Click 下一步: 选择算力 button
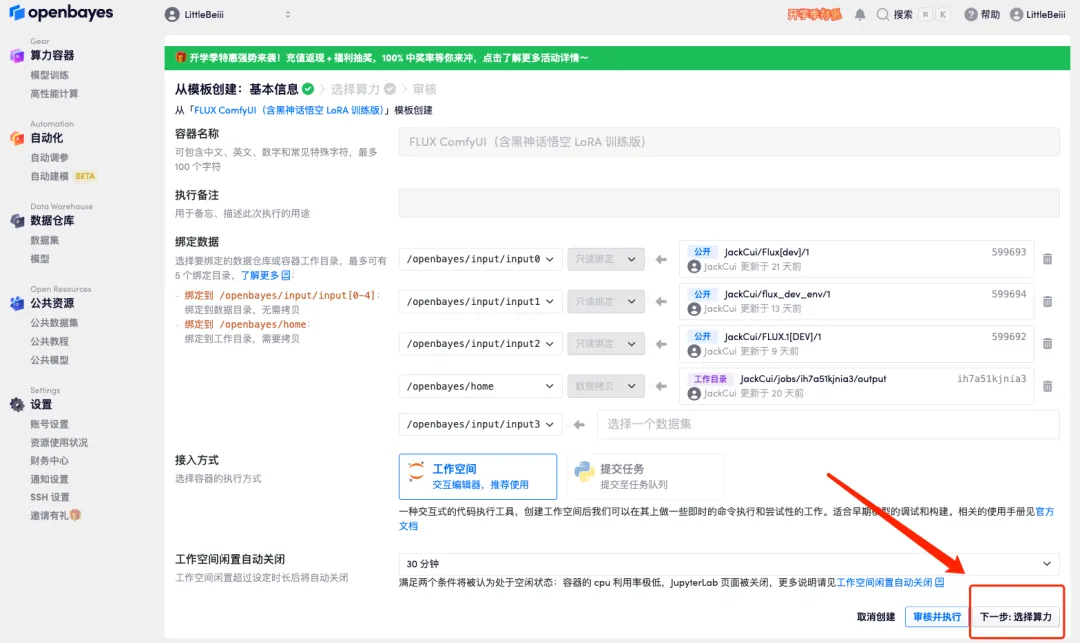Viewport: 1080px width, 643px height. [1015, 617]
